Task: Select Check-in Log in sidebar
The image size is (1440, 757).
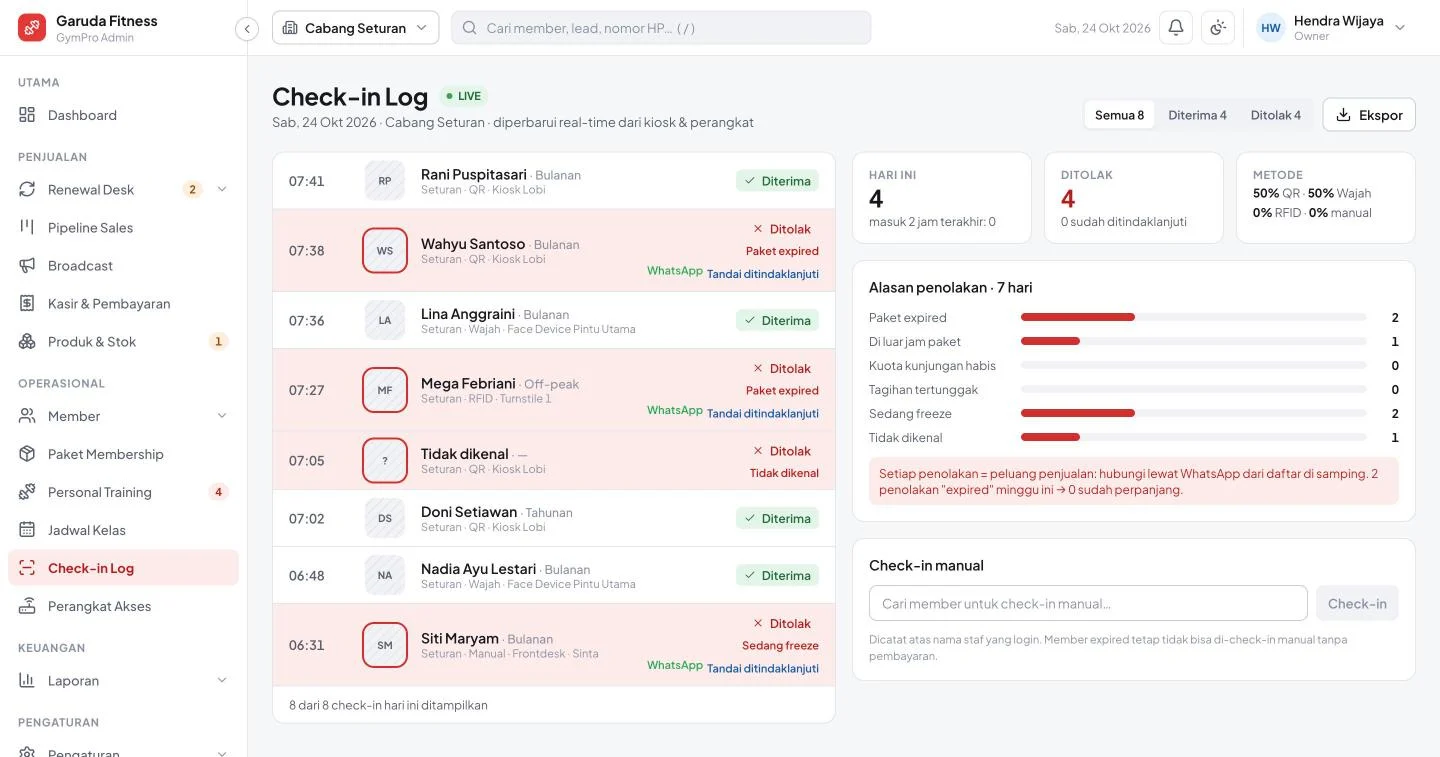Action: (x=123, y=568)
